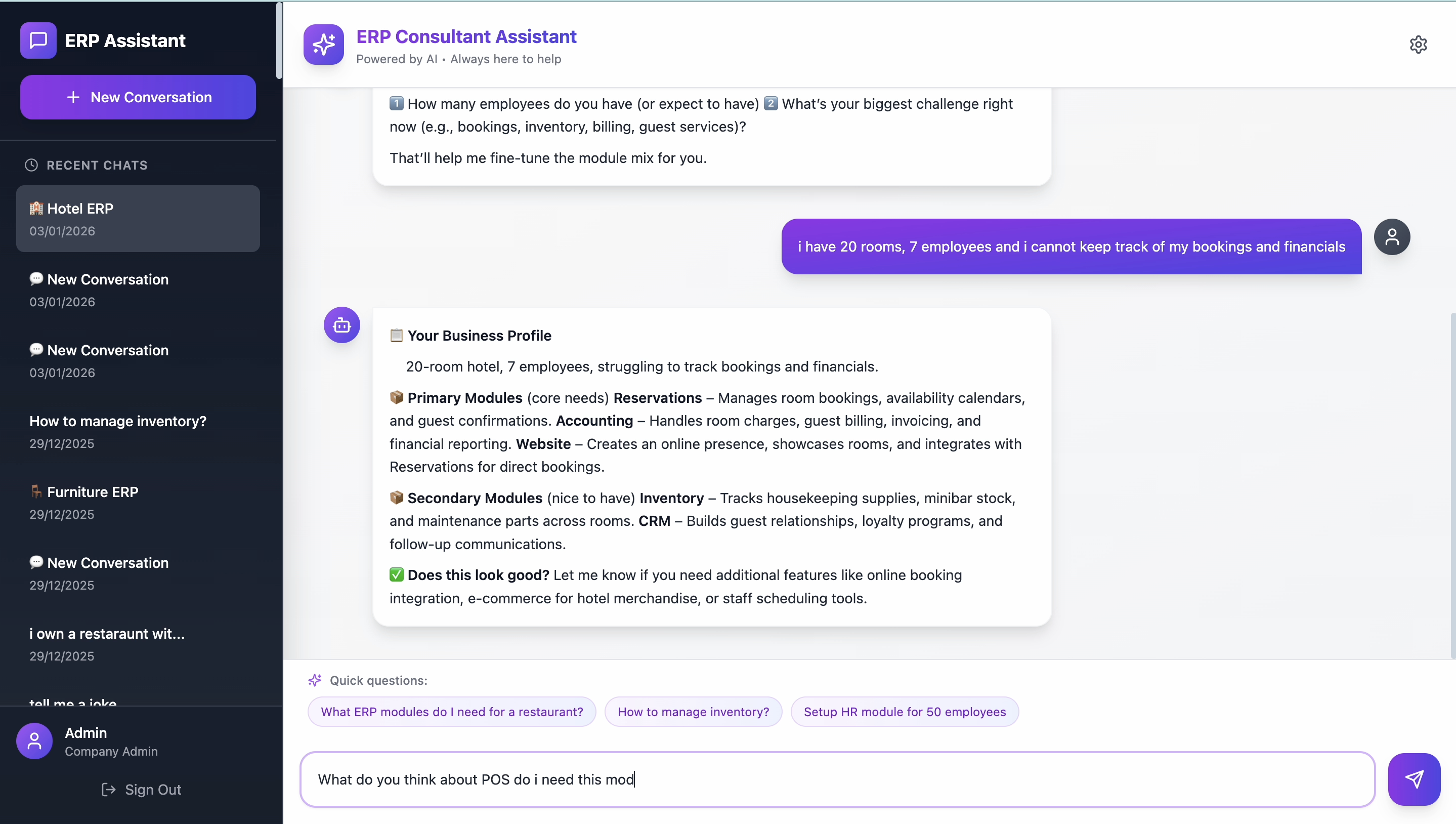The width and height of the screenshot is (1456, 824).
Task: Start a New Conversation
Action: (138, 97)
